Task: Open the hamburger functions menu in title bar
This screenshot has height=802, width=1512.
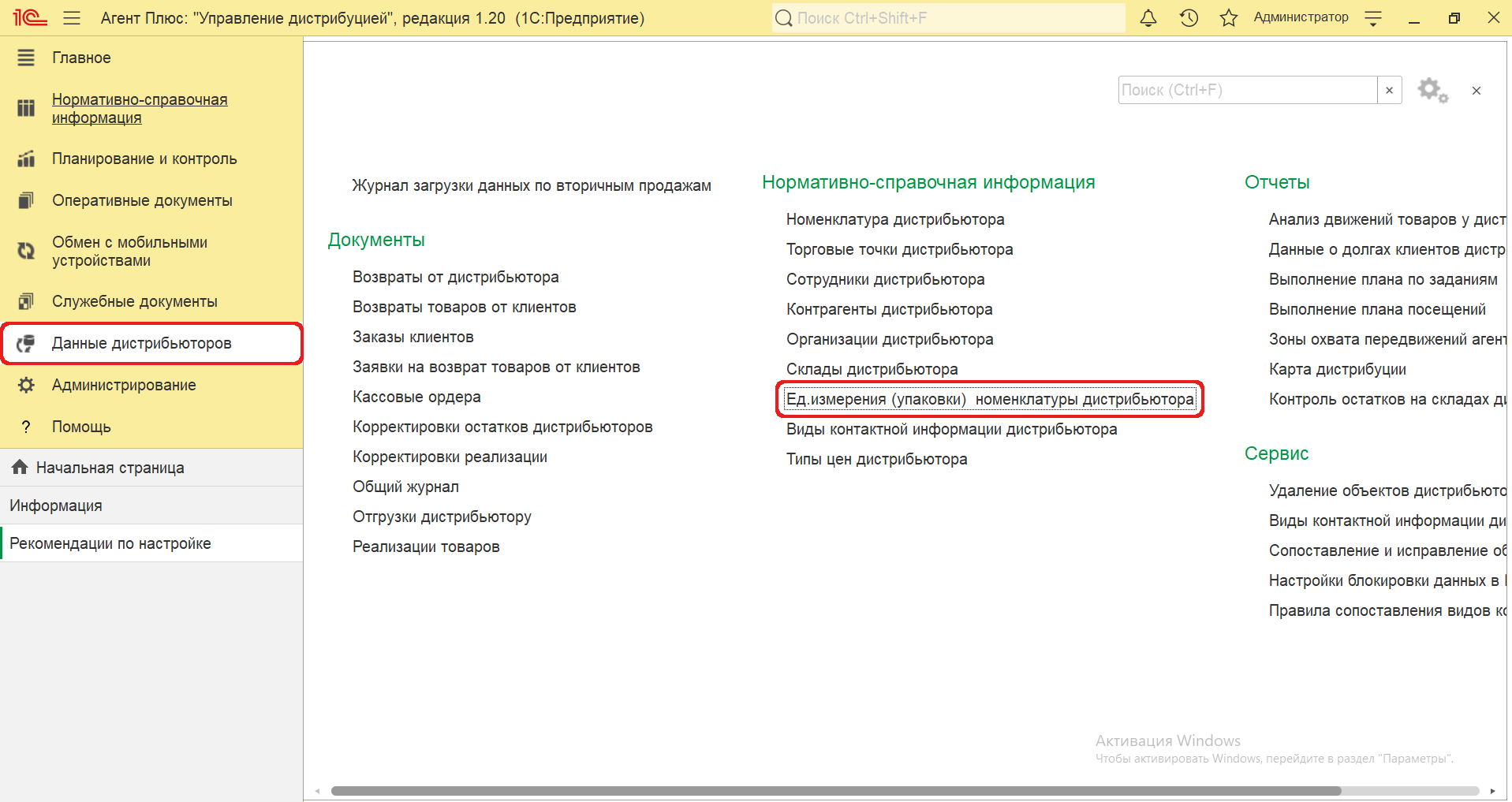Action: pyautogui.click(x=72, y=17)
